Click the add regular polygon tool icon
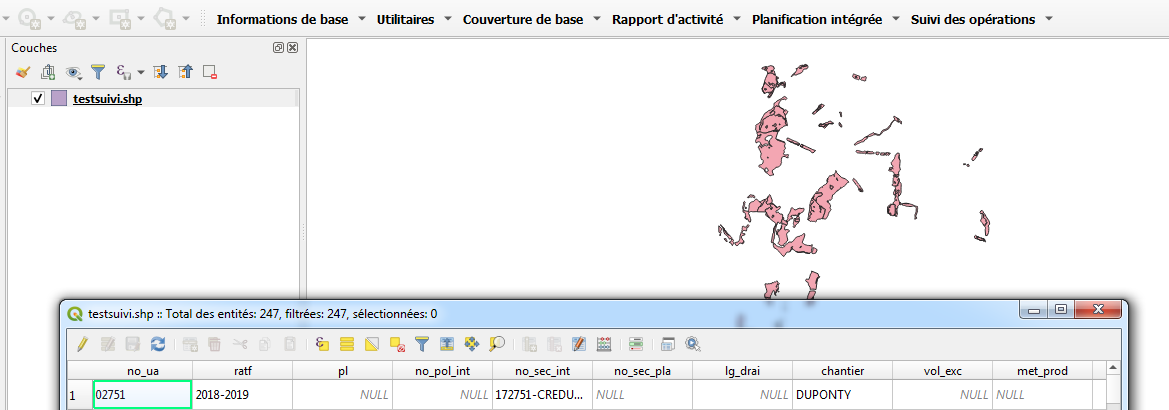This screenshot has height=410, width=1169. tap(165, 17)
